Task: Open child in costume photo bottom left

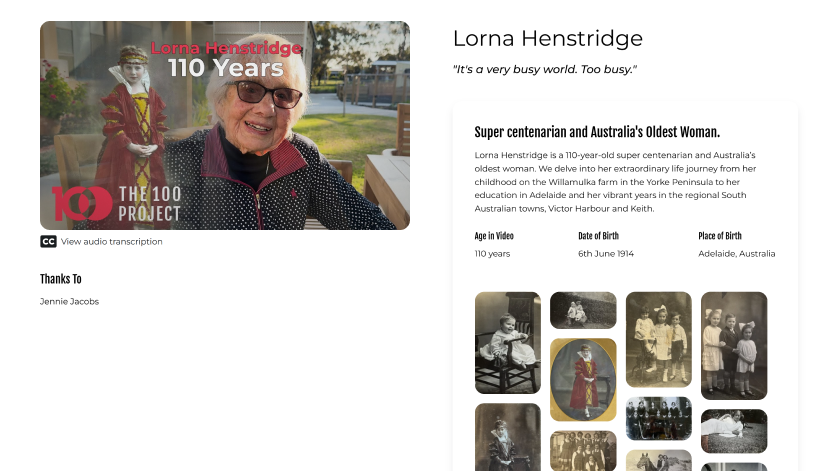Action: pyautogui.click(x=508, y=437)
